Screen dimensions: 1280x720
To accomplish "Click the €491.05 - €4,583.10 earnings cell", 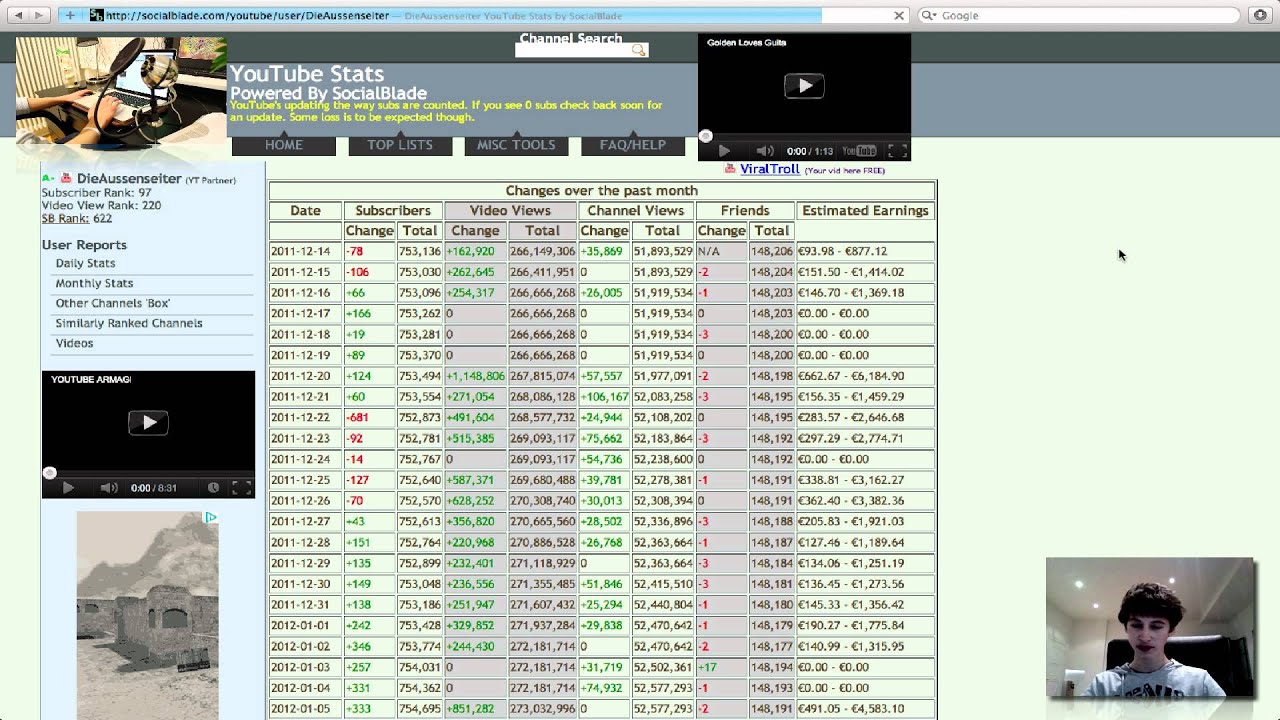I will tap(865, 708).
